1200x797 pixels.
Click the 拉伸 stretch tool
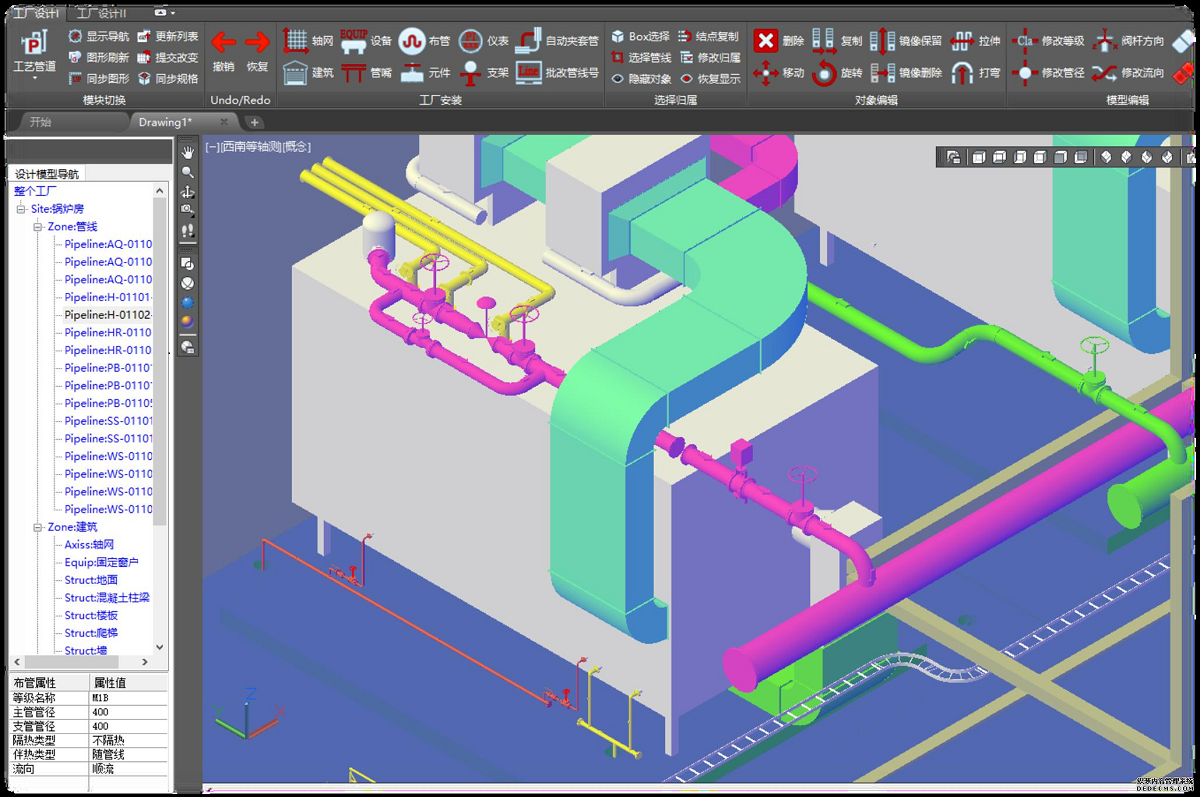(975, 41)
